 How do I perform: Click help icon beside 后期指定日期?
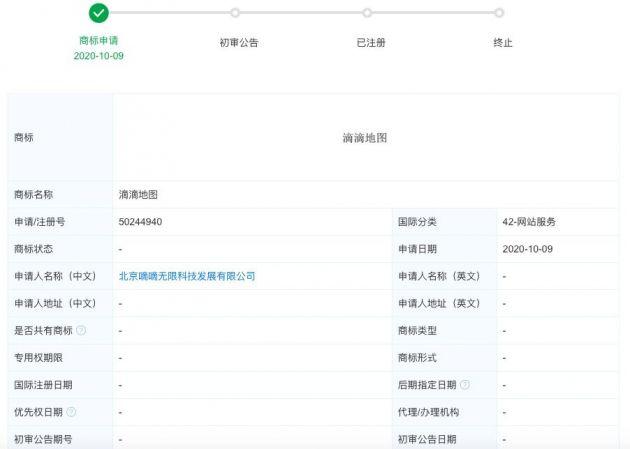[x=464, y=384]
